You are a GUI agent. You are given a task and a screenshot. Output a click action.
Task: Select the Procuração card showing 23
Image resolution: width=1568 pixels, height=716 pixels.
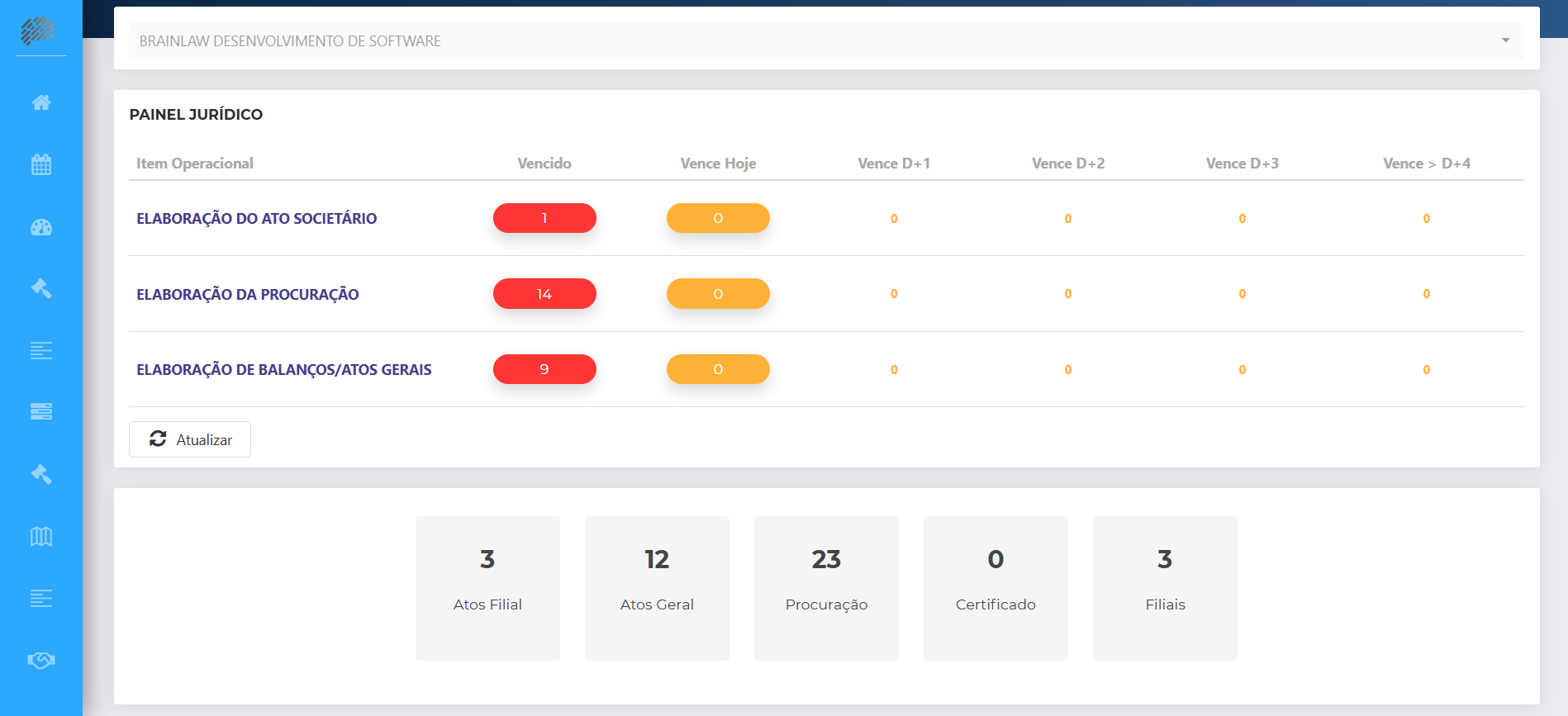pyautogui.click(x=826, y=588)
